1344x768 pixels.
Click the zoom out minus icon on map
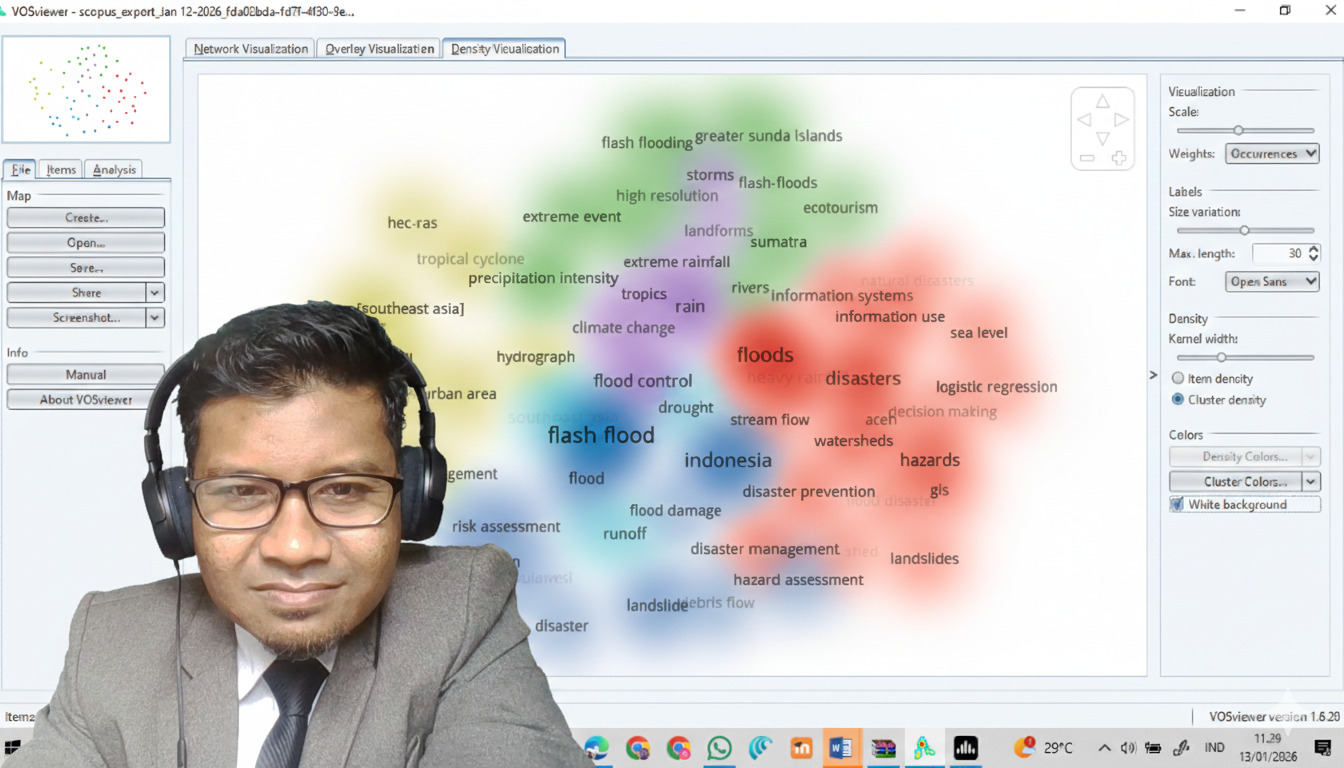pyautogui.click(x=1087, y=158)
